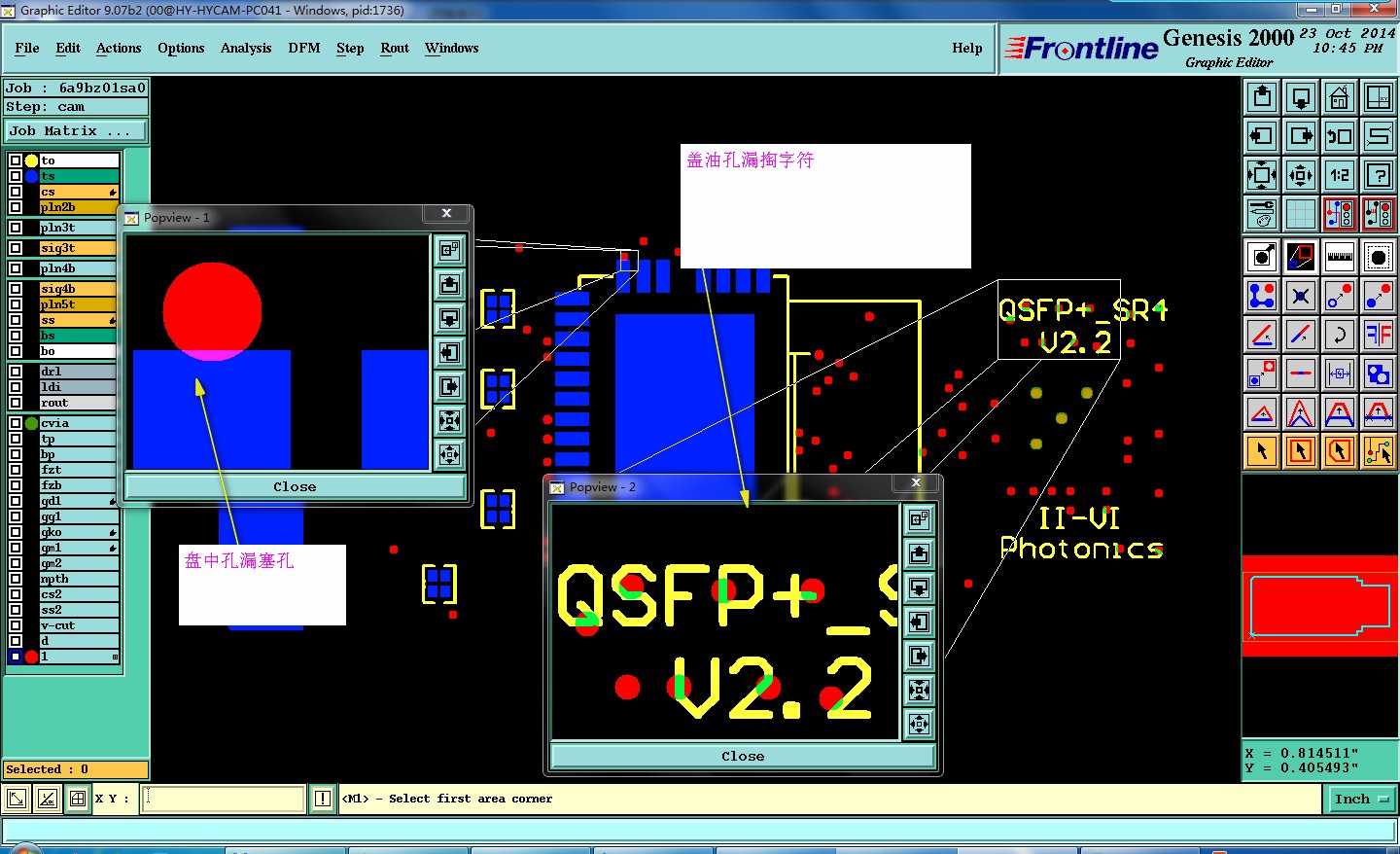Click the previous view undo-zoom icon
Image resolution: width=1400 pixels, height=854 pixels.
(x=1340, y=136)
